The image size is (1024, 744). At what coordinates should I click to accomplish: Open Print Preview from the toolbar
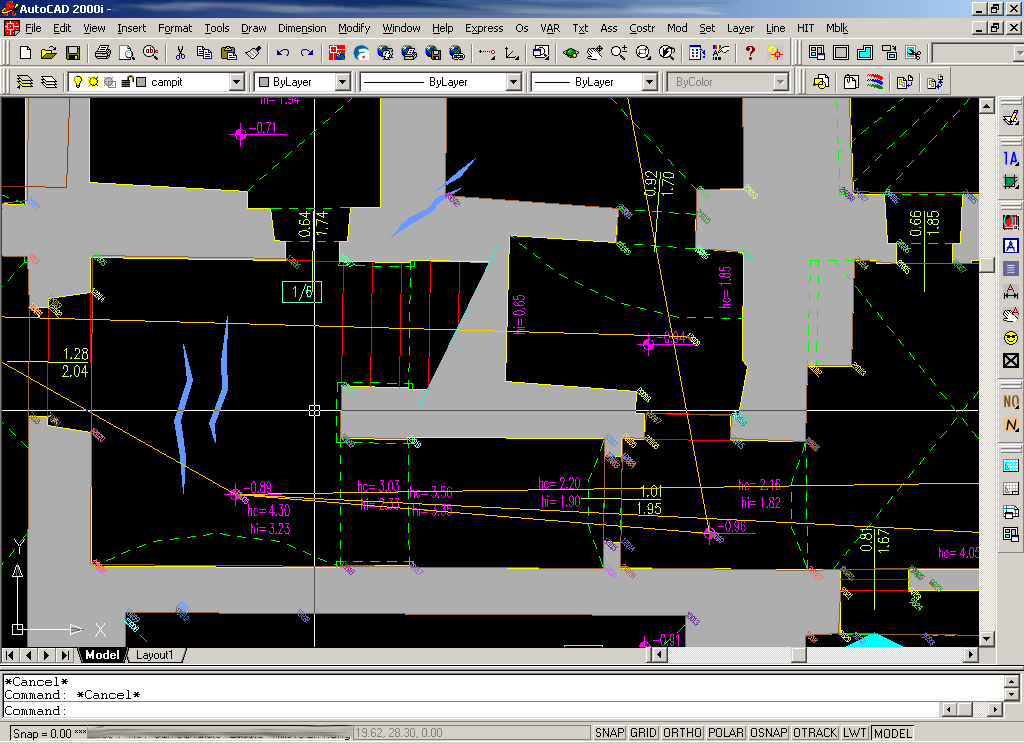click(x=127, y=53)
